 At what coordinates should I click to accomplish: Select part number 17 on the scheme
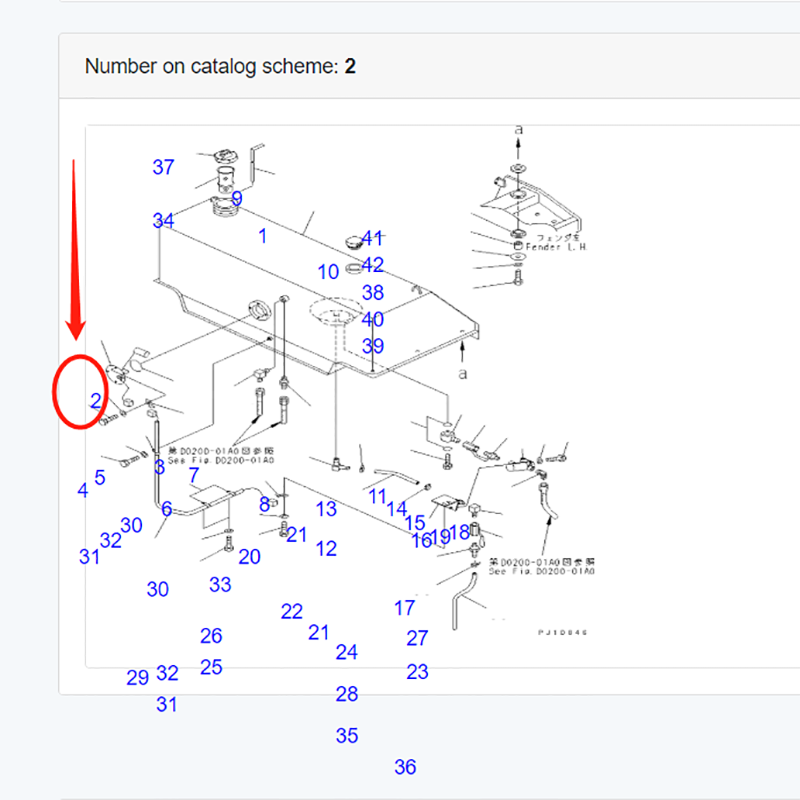coord(405,608)
